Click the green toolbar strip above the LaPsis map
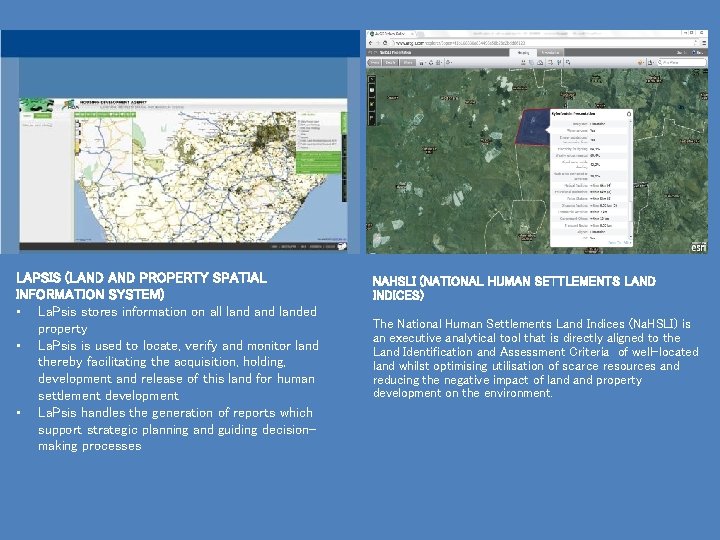720x540 pixels. (x=105, y=114)
